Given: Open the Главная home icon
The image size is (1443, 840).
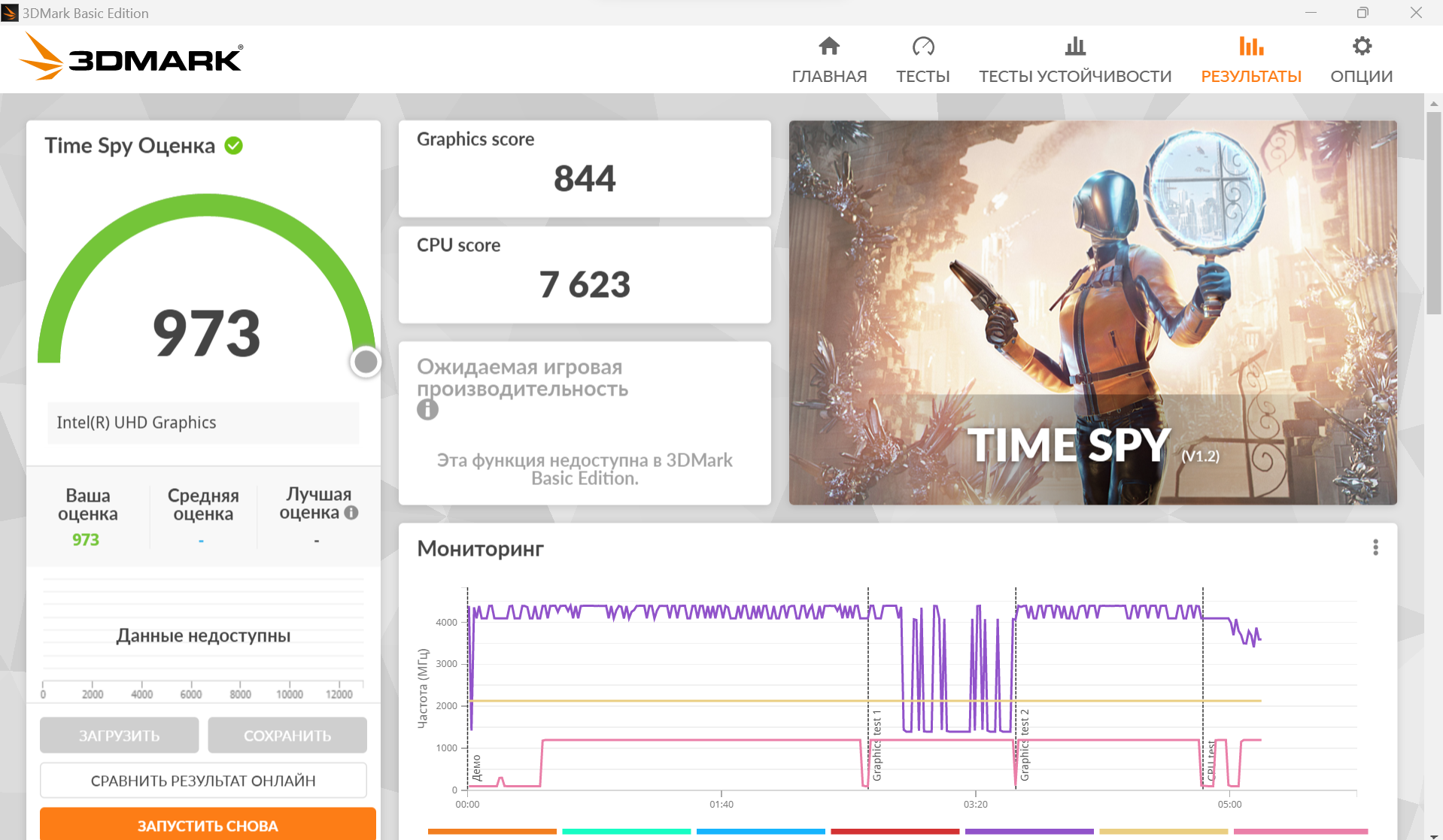Looking at the screenshot, I should pos(829,47).
